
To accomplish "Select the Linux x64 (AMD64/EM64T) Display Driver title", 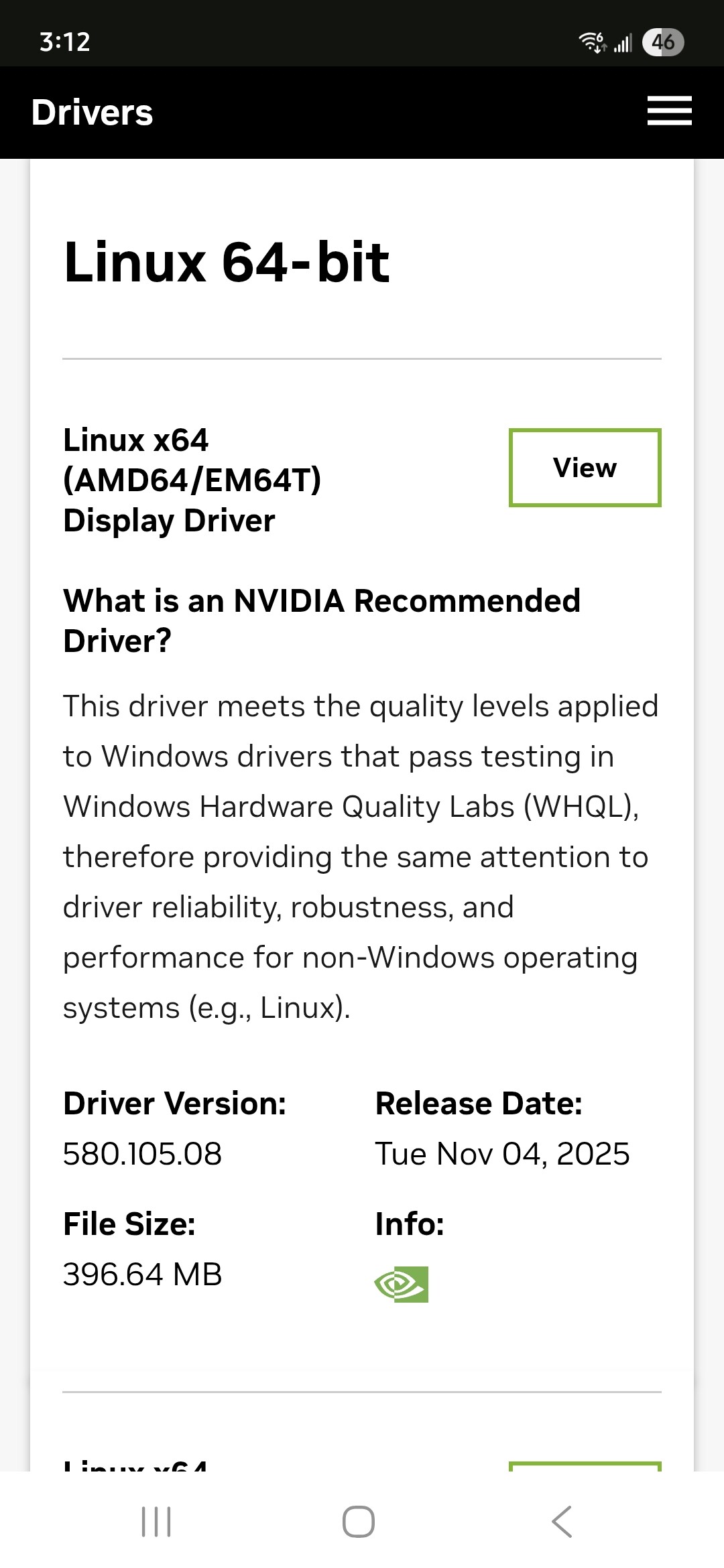I will click(x=192, y=480).
